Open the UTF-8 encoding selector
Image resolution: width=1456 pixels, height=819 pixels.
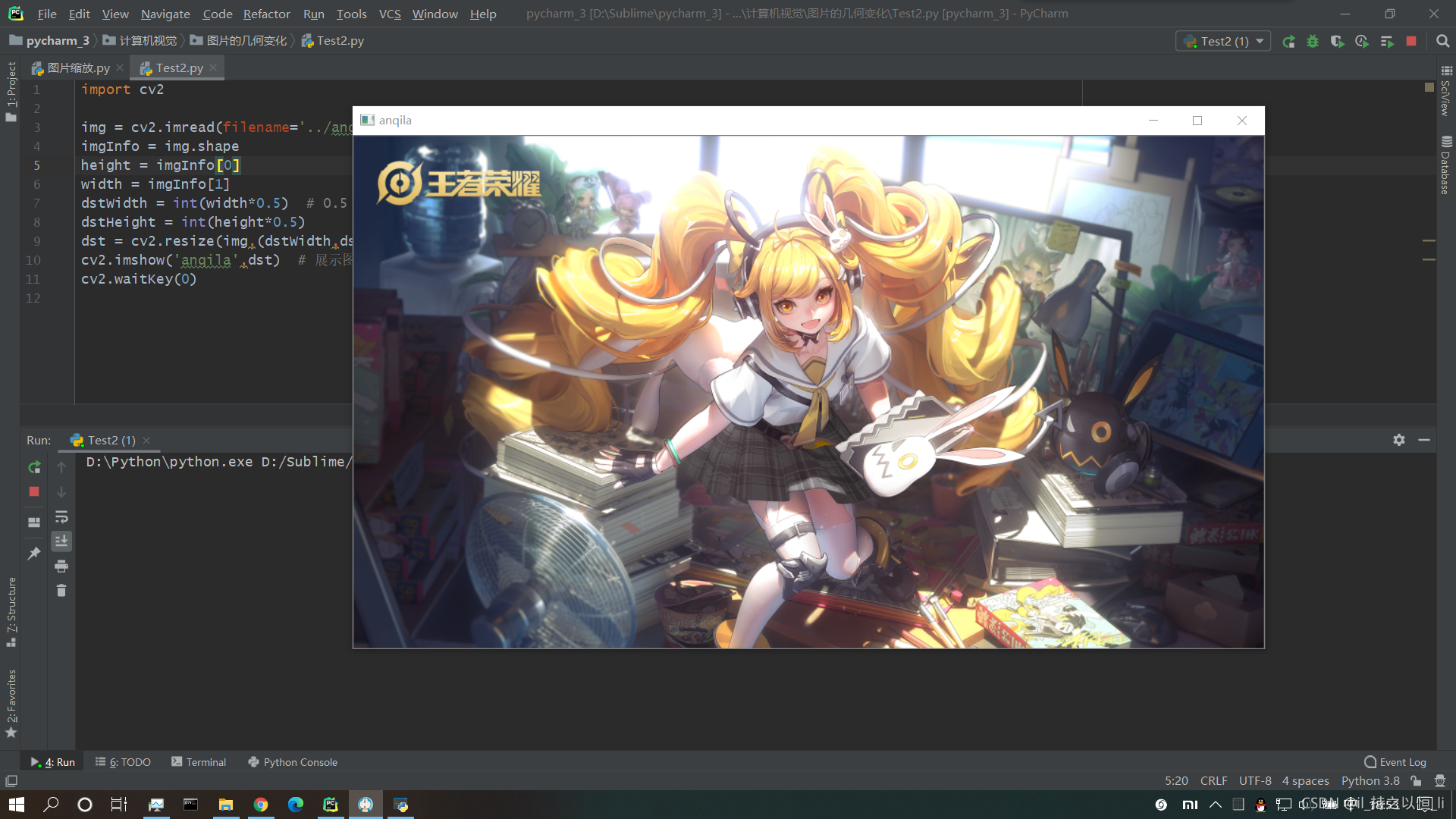1255,781
